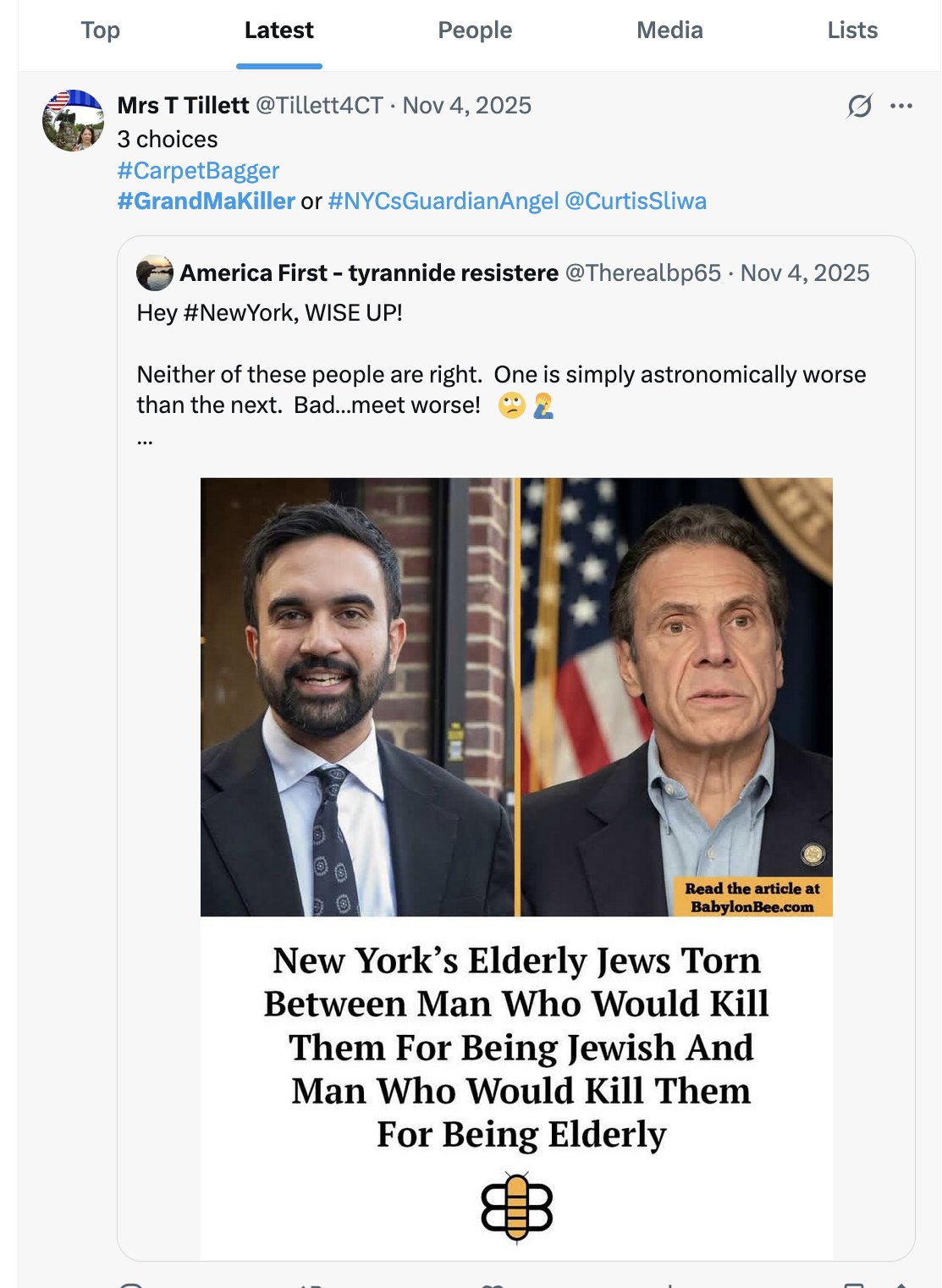The image size is (942, 1288).
Task: Click the America First account avatar
Action: pyautogui.click(x=155, y=272)
